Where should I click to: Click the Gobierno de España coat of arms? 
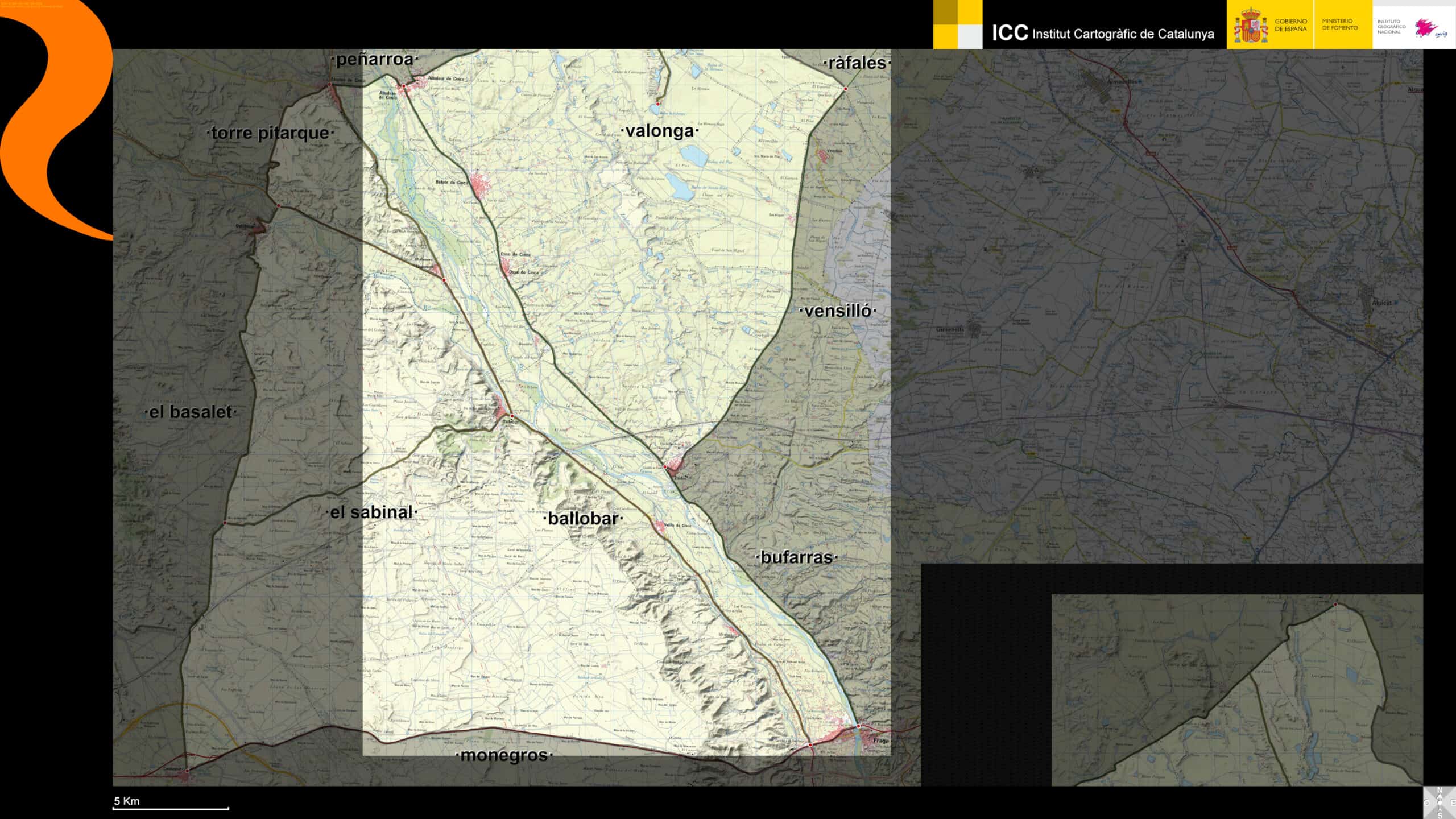(1251, 26)
